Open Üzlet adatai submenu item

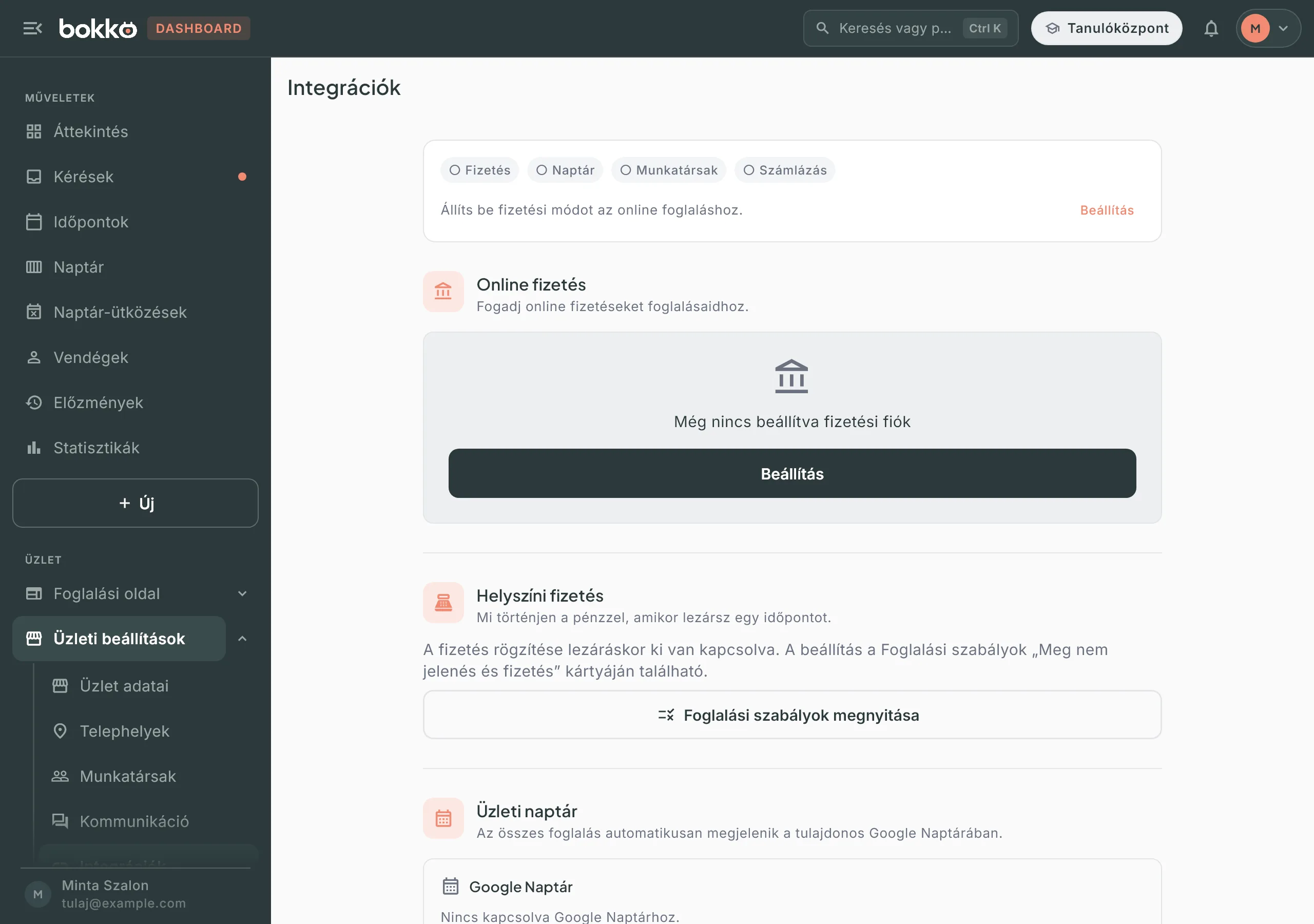coord(148,686)
